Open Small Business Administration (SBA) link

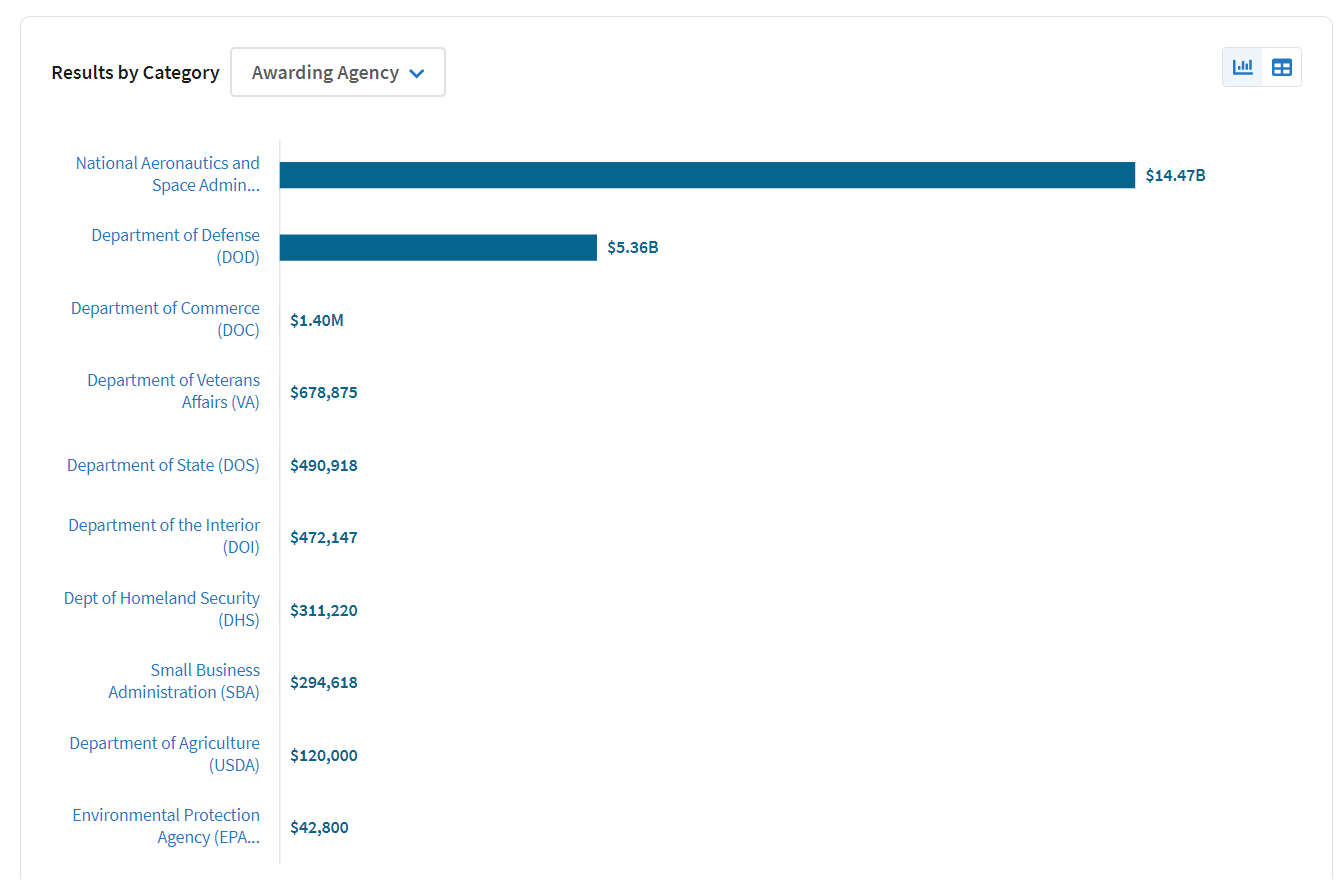184,681
